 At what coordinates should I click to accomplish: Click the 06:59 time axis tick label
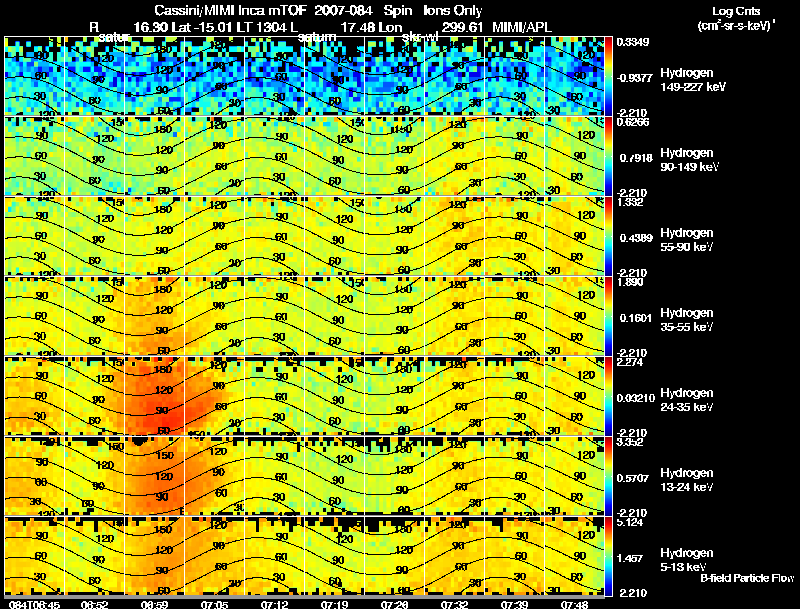(x=154, y=604)
